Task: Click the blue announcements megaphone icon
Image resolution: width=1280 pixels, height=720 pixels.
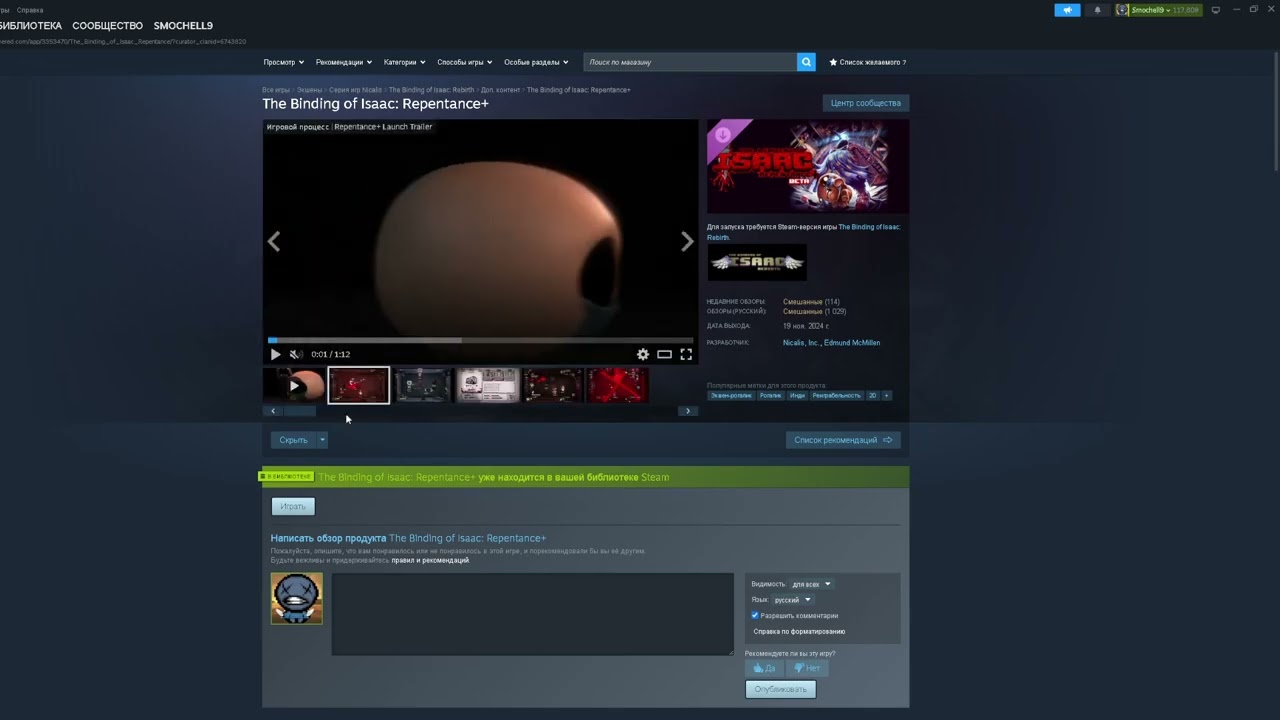Action: [x=1067, y=10]
